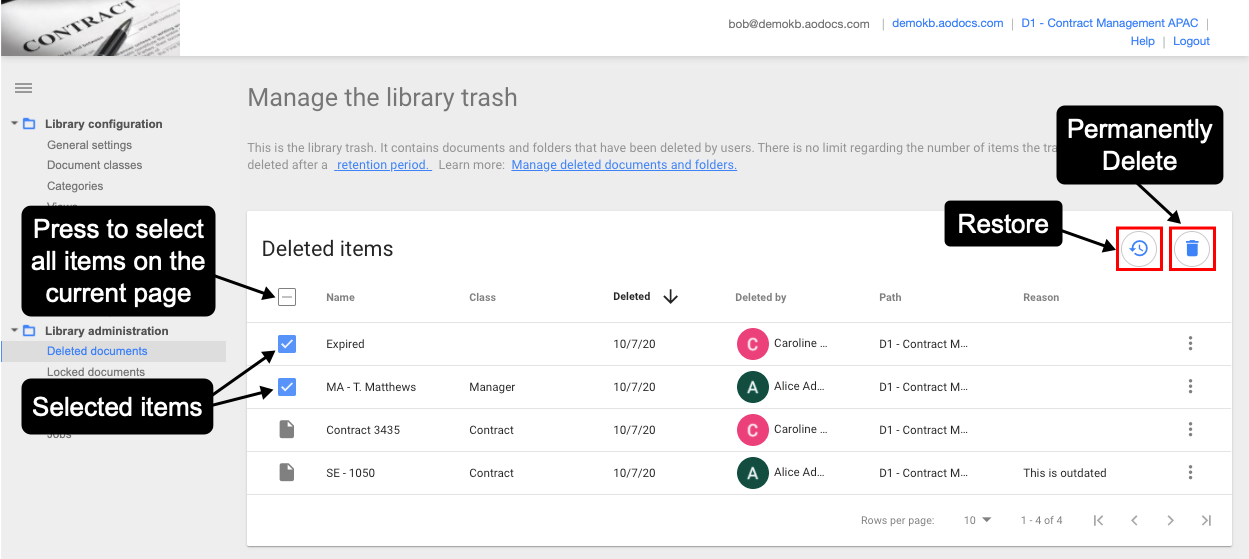This screenshot has width=1249, height=559.
Task: Open Manage deleted documents and folders link
Action: 624,165
